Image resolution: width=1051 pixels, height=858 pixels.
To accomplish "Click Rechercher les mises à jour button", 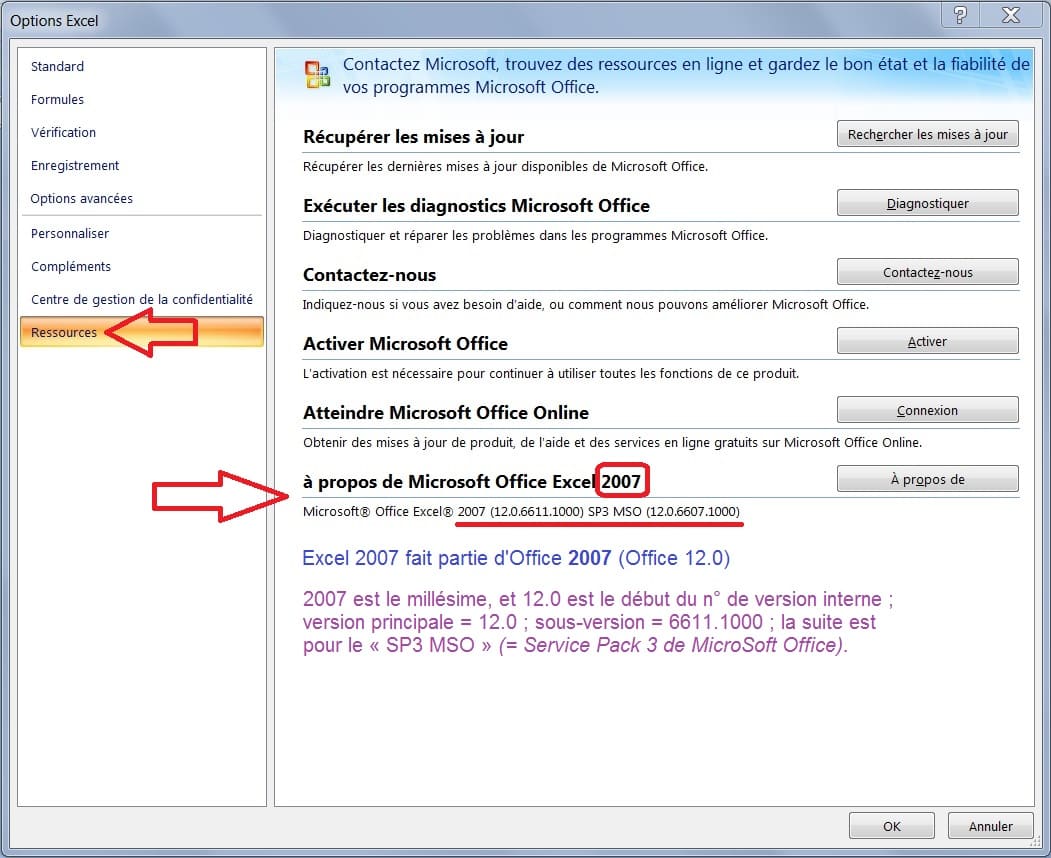I will click(x=927, y=134).
